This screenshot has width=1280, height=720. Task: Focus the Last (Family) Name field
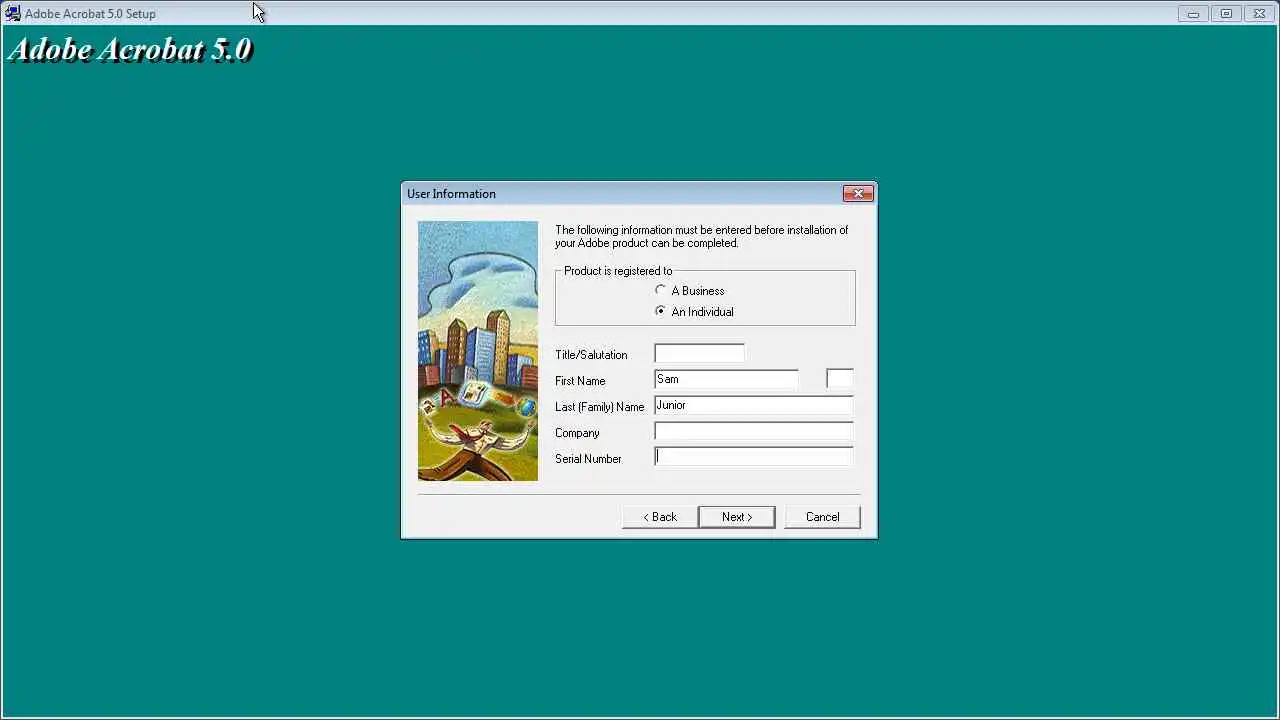coord(754,405)
